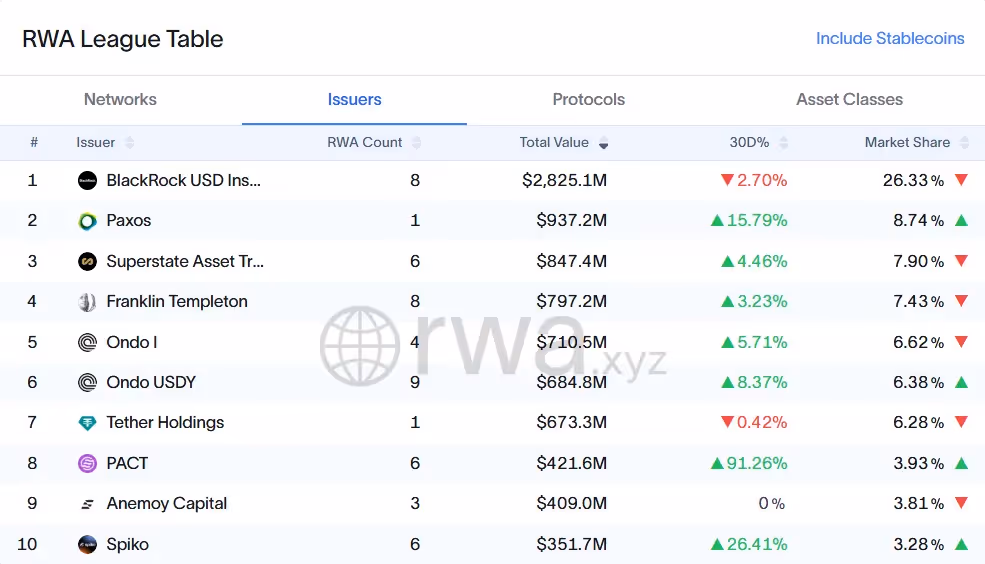Open the Superstate Asset Tr... issuer name
Image resolution: width=985 pixels, height=564 pixels.
[x=185, y=261]
